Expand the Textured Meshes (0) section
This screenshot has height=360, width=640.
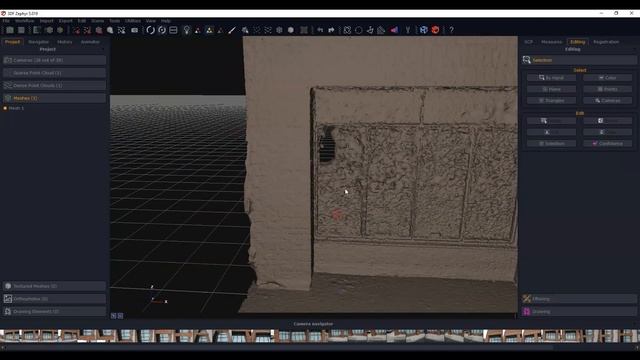[x=54, y=286]
